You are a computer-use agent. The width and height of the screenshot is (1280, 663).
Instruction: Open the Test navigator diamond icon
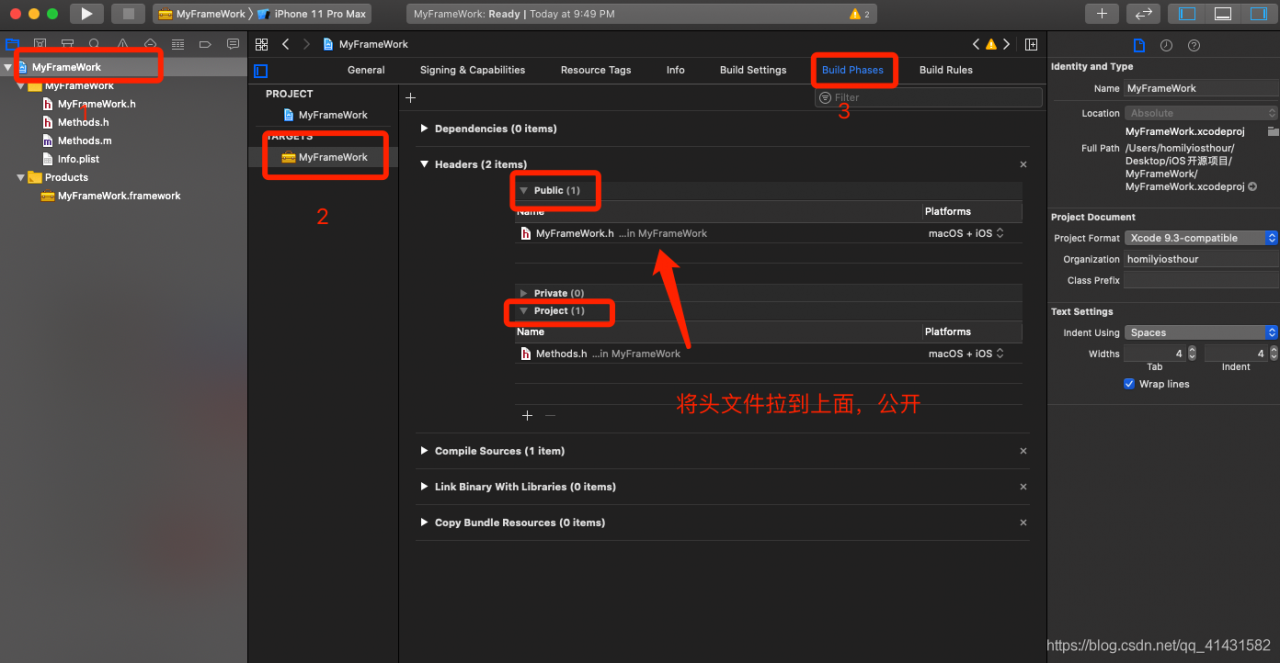(x=150, y=44)
